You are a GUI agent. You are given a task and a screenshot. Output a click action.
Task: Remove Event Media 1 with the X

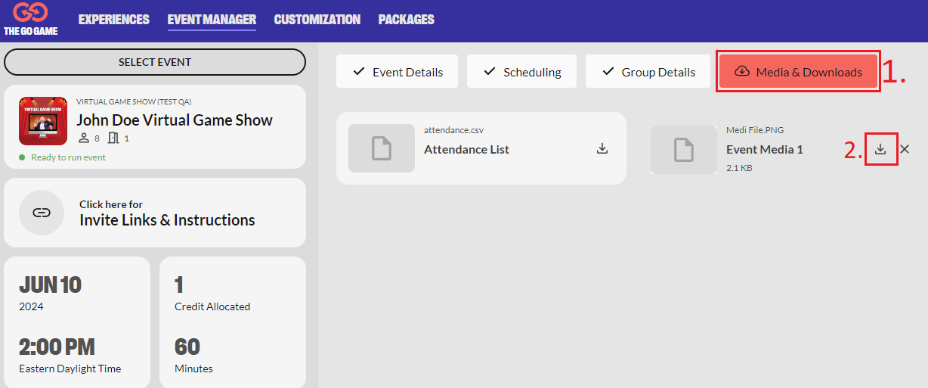(904, 149)
